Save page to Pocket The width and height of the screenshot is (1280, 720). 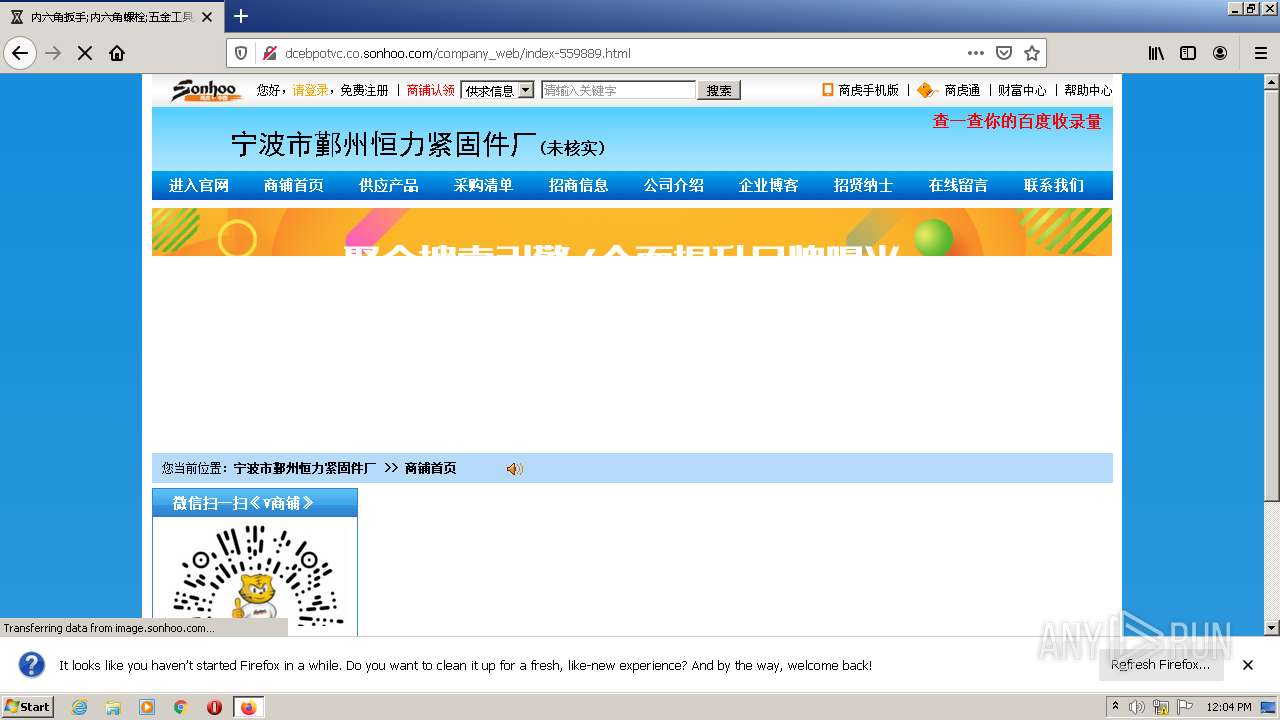point(1004,53)
